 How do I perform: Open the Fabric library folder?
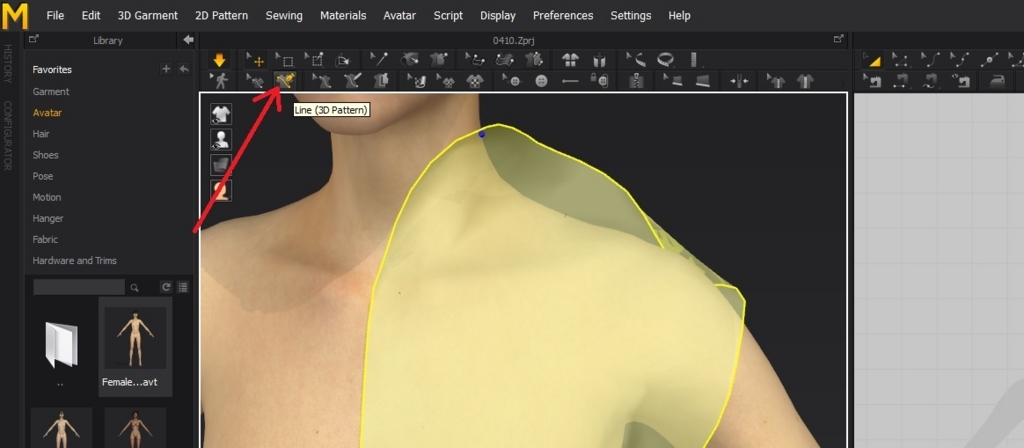point(44,239)
